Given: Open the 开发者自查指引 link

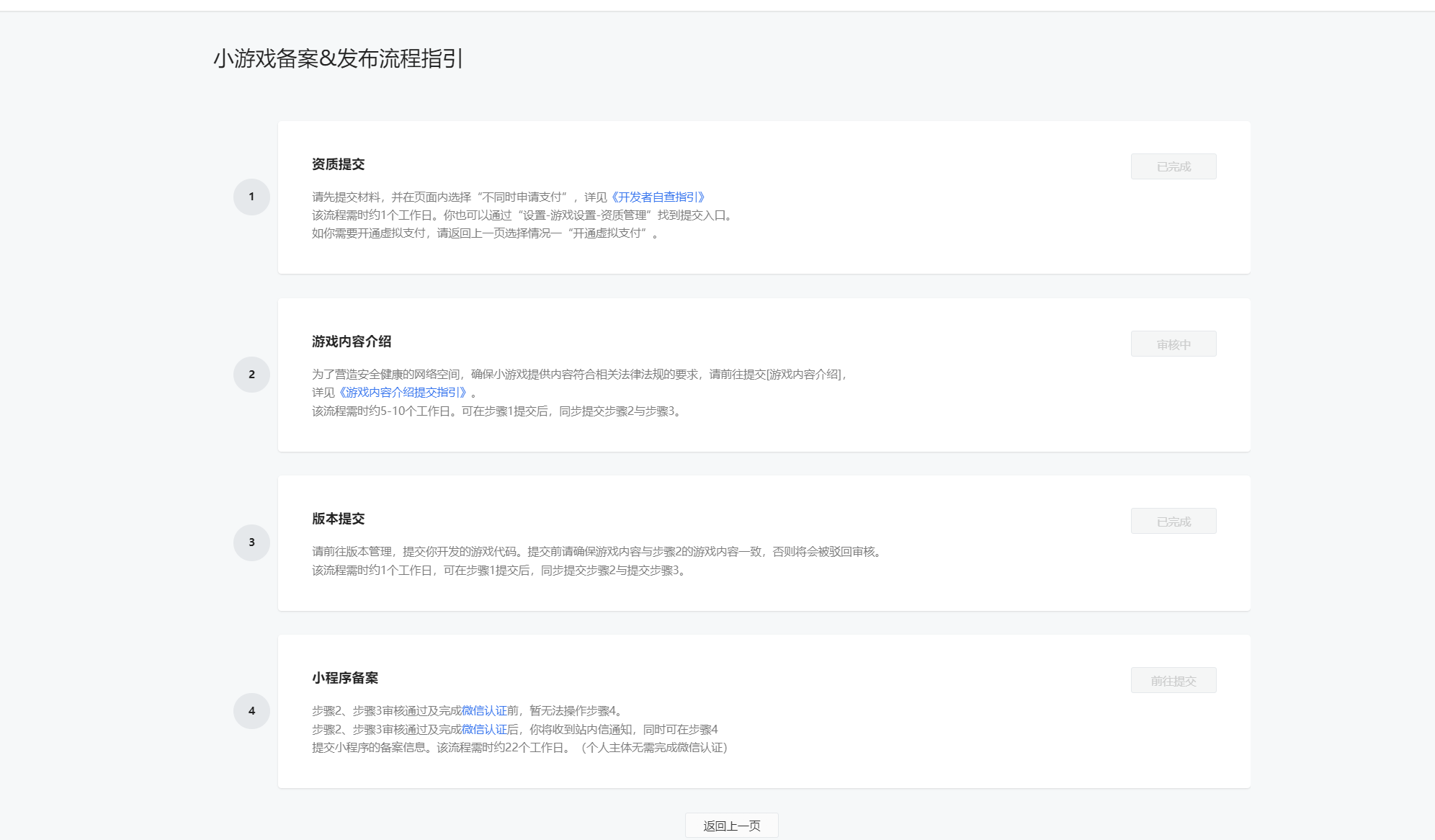Looking at the screenshot, I should pyautogui.click(x=658, y=197).
